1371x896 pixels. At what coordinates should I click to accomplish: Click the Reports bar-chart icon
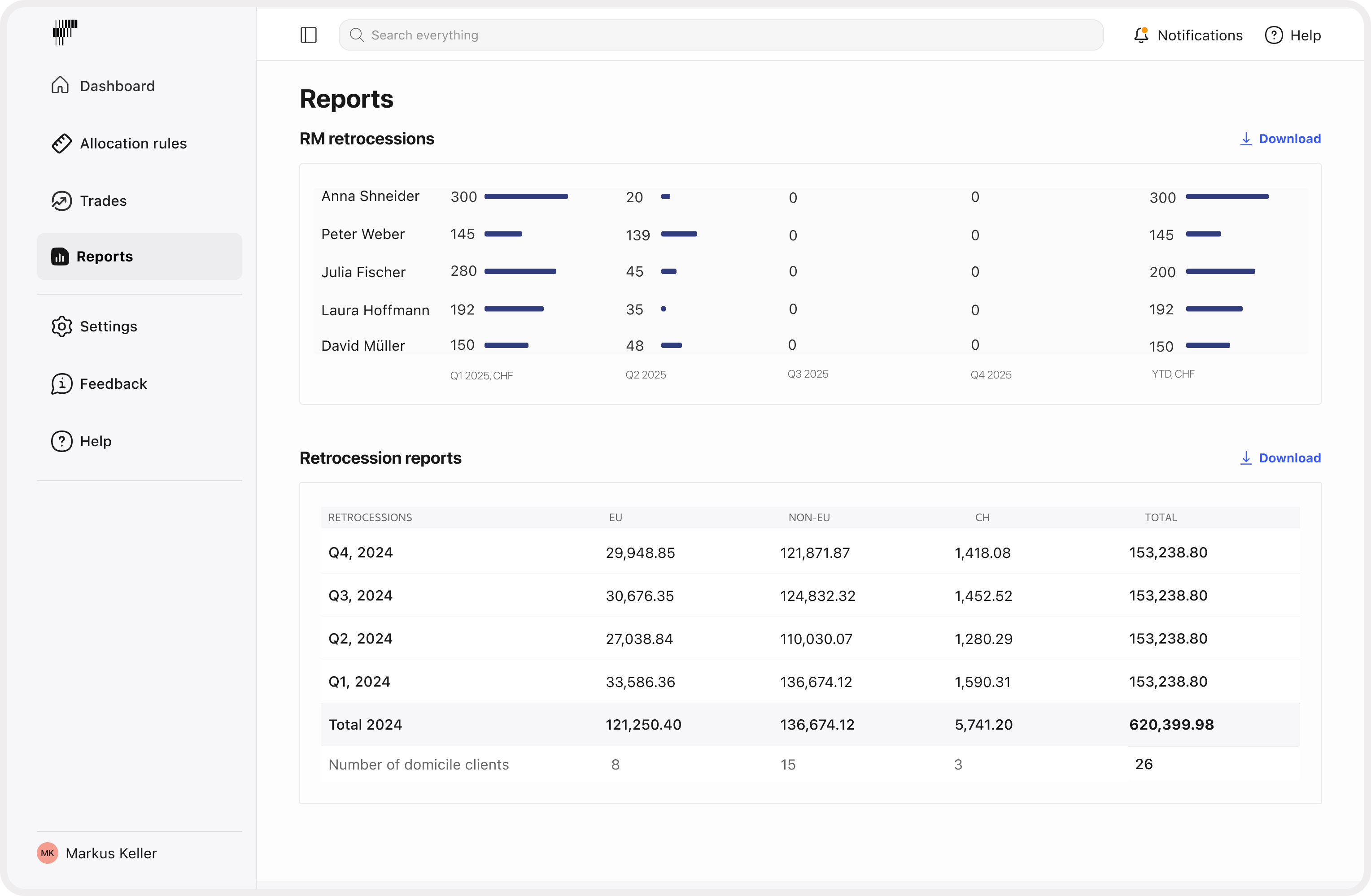[x=61, y=257]
